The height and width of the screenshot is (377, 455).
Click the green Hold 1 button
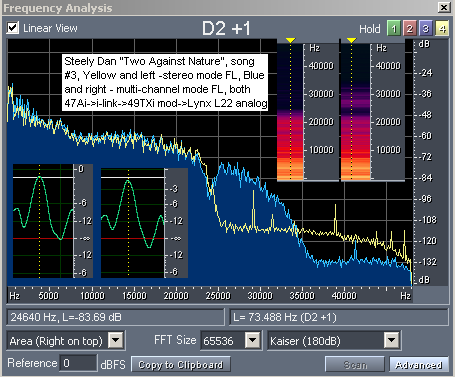click(x=394, y=29)
